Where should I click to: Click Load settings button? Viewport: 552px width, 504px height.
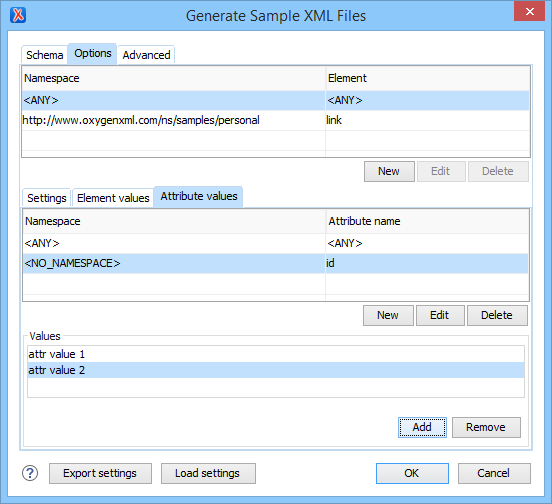click(208, 473)
